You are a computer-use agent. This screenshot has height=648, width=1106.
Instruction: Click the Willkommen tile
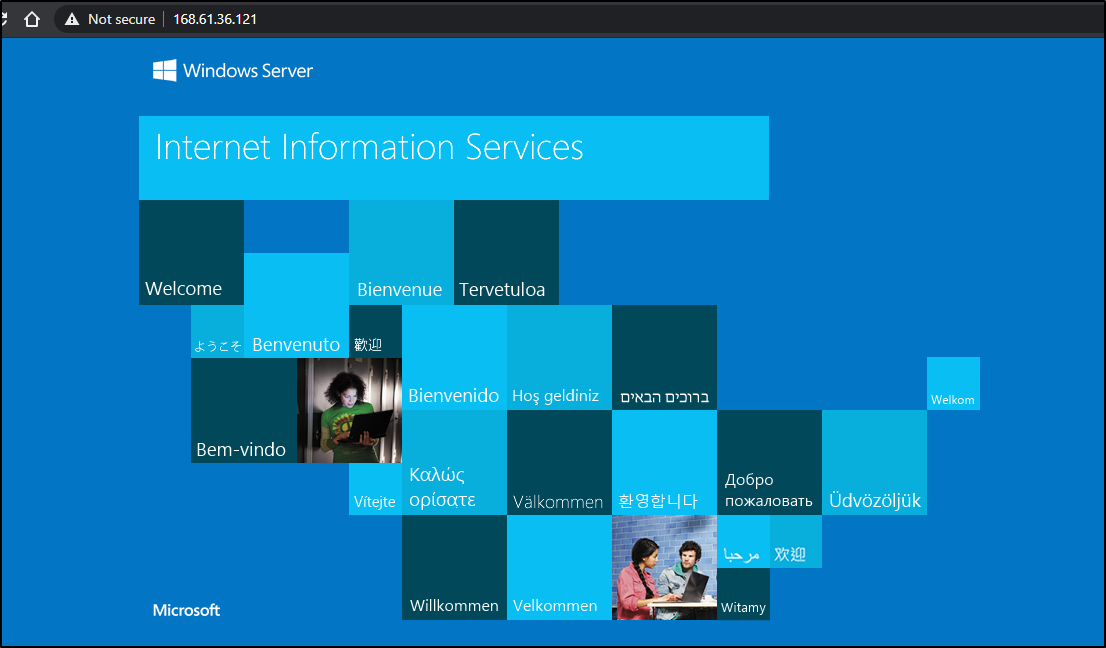point(454,568)
